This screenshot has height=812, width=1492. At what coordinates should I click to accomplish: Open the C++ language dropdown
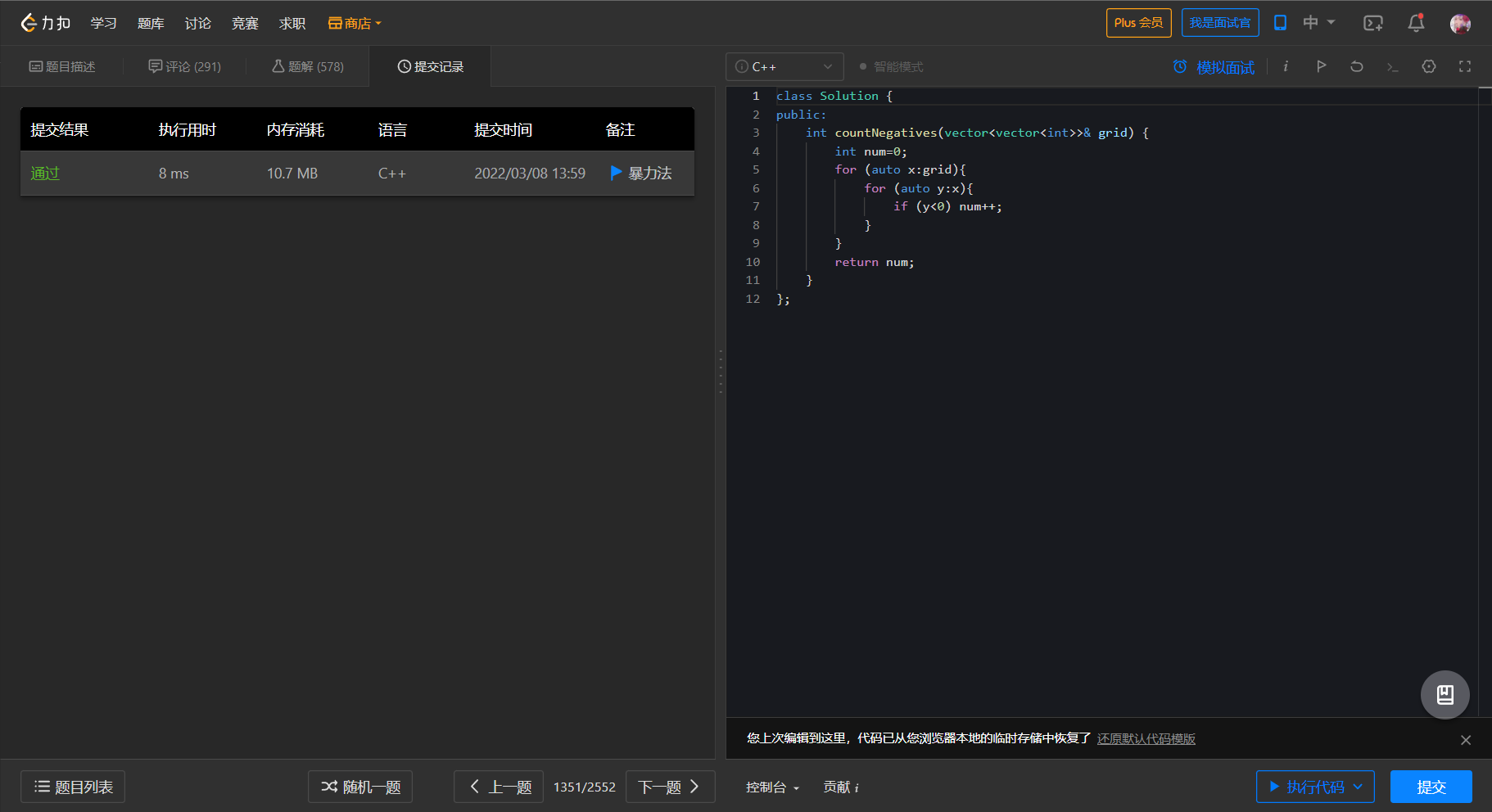point(784,67)
